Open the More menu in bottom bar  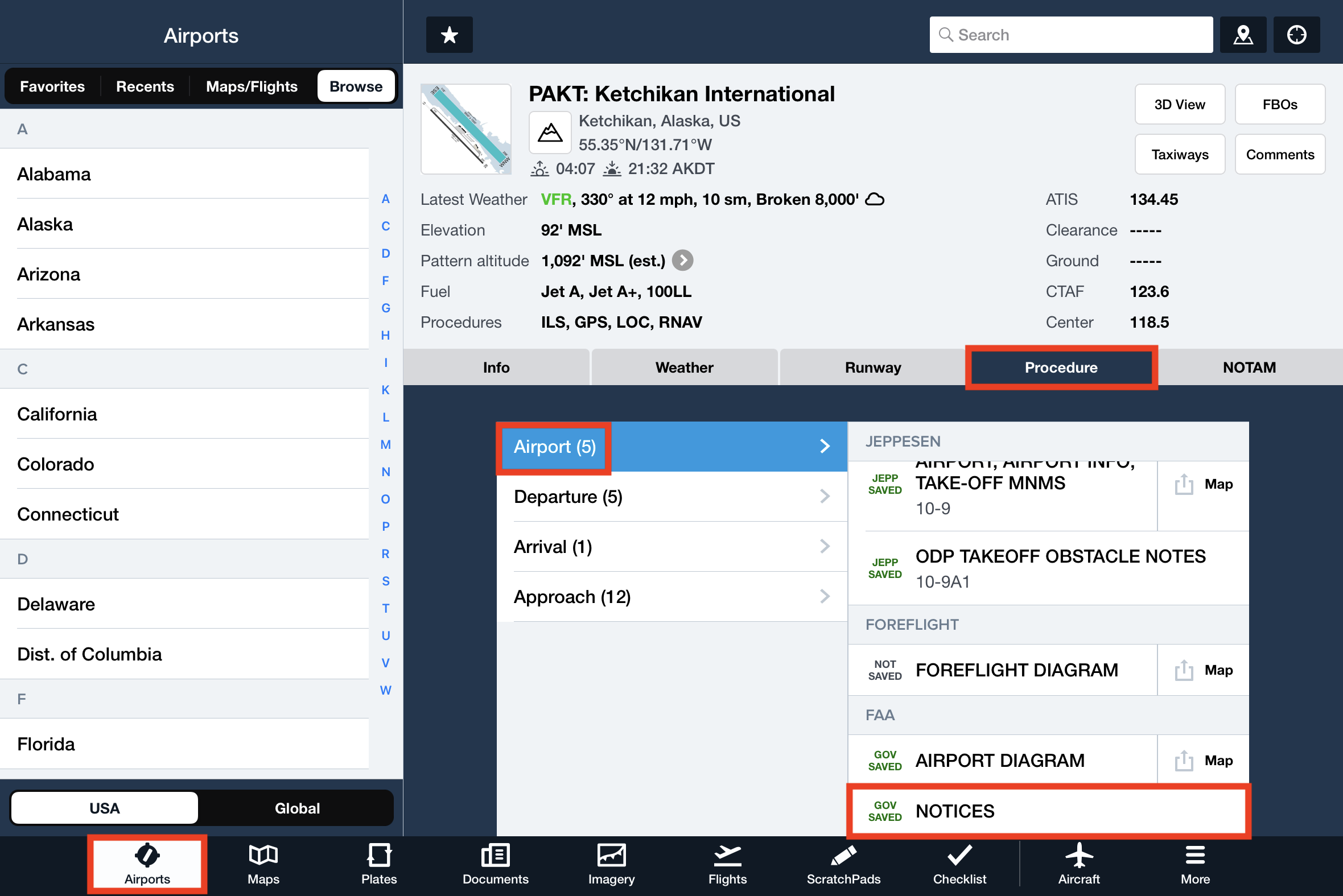click(1194, 864)
